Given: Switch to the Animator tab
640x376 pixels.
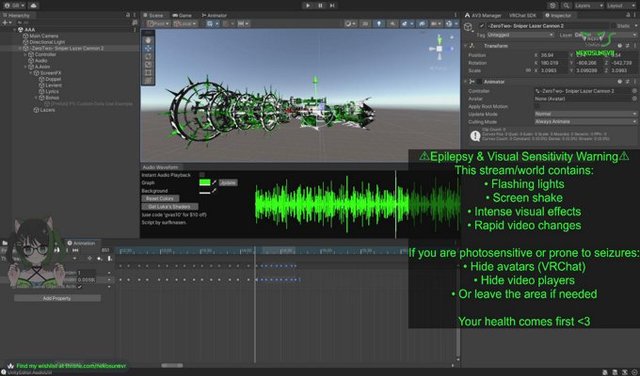Looking at the screenshot, I should [214, 15].
